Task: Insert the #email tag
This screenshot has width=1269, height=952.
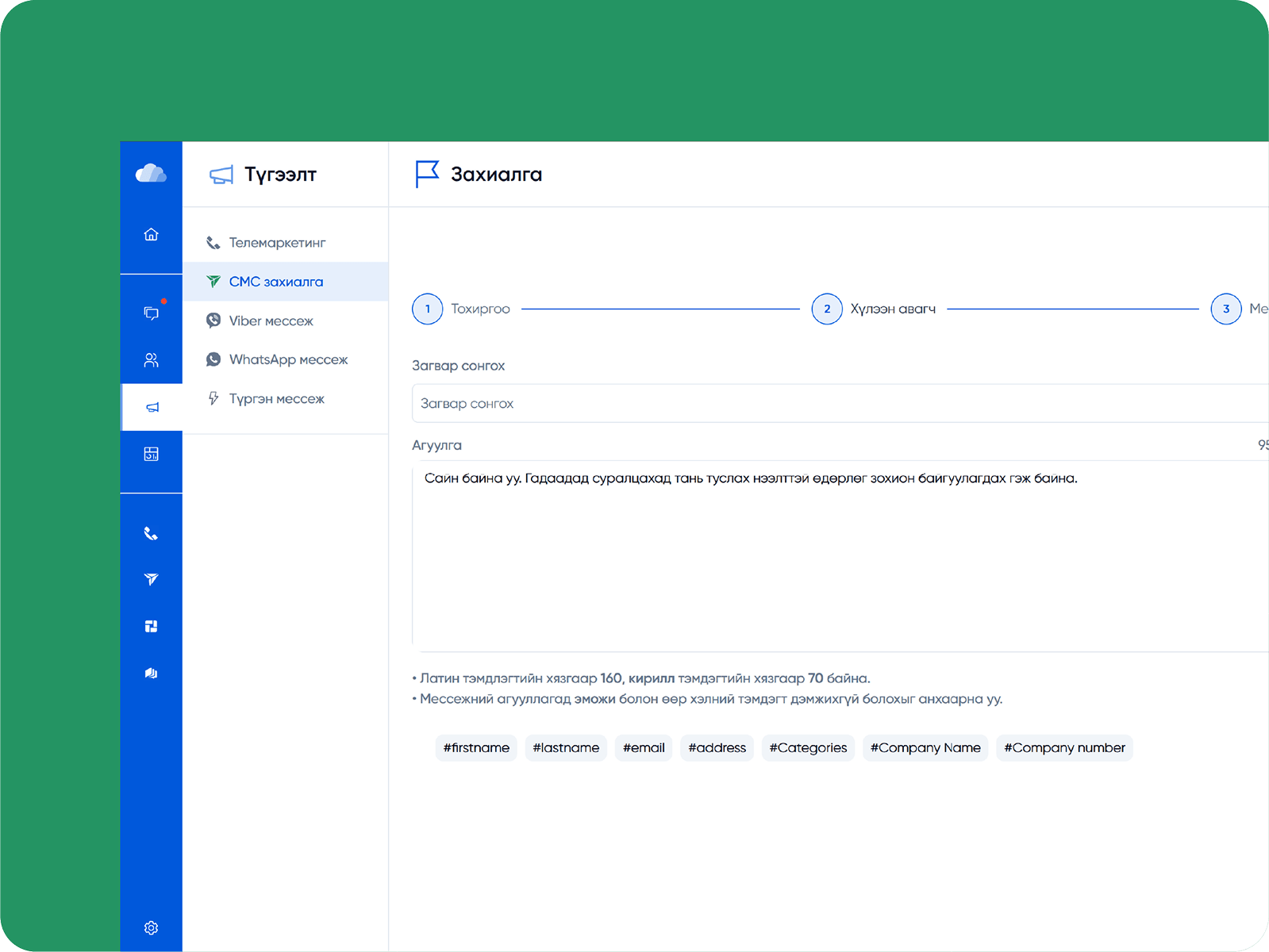Action: [644, 747]
